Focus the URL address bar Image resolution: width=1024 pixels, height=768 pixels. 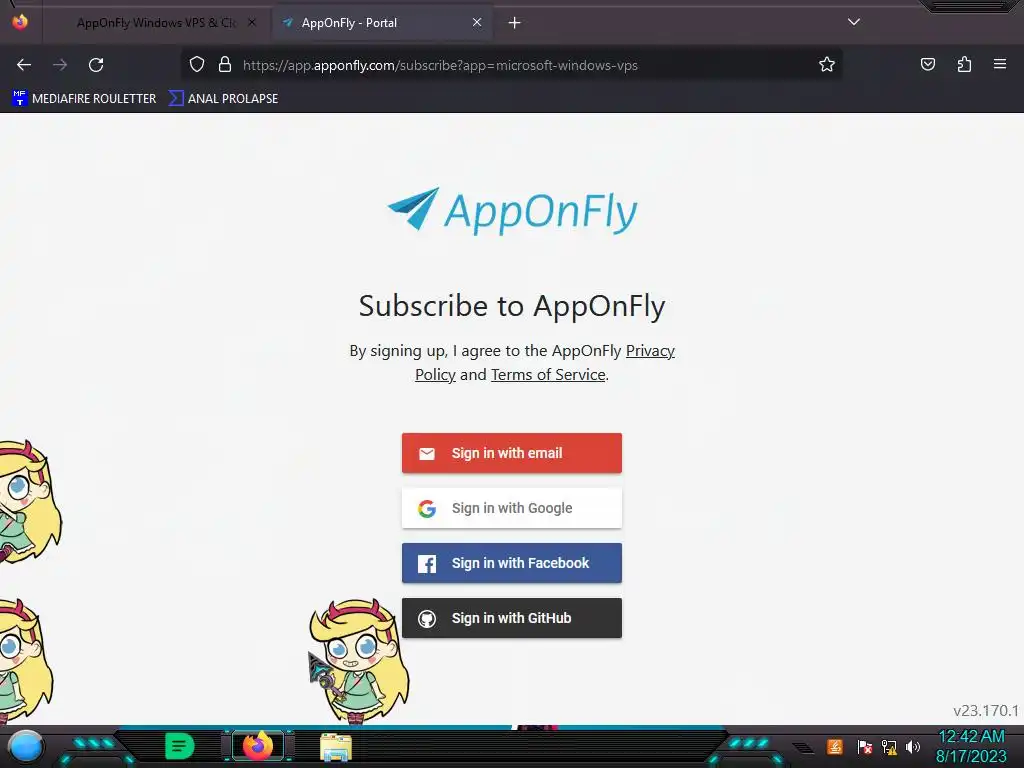click(512, 65)
